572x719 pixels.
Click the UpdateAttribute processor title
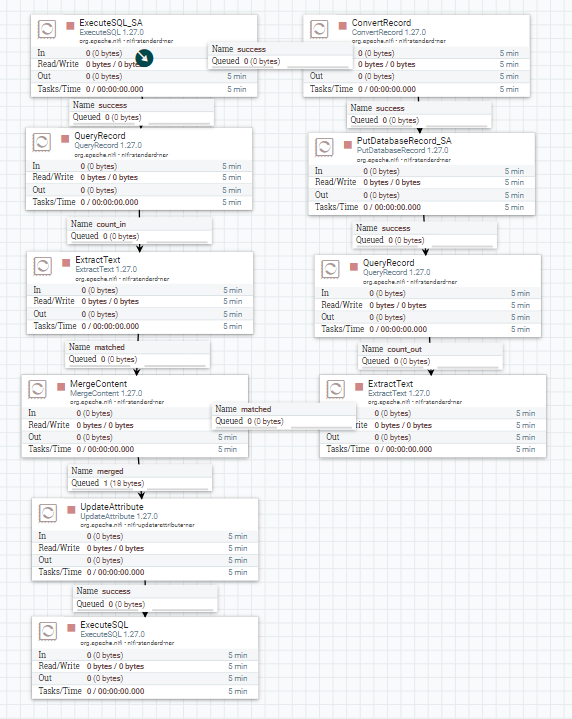111,507
